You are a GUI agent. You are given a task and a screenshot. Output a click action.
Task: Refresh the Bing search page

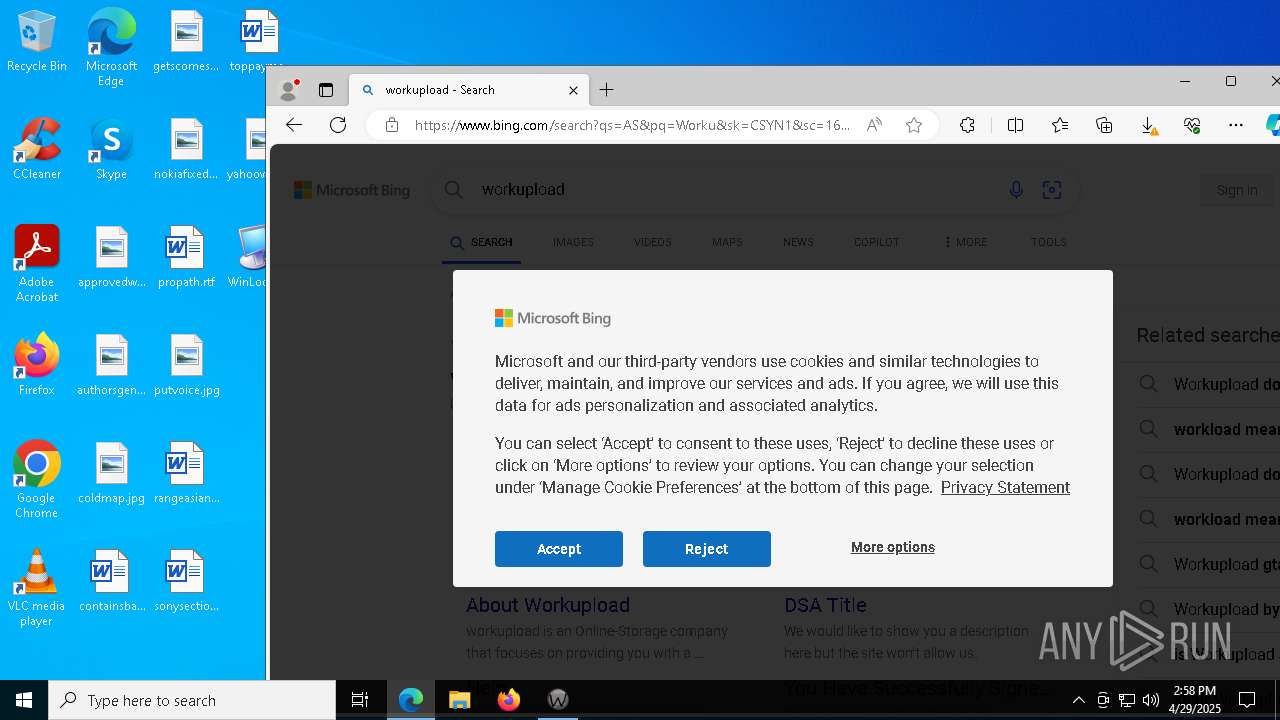[x=338, y=125]
